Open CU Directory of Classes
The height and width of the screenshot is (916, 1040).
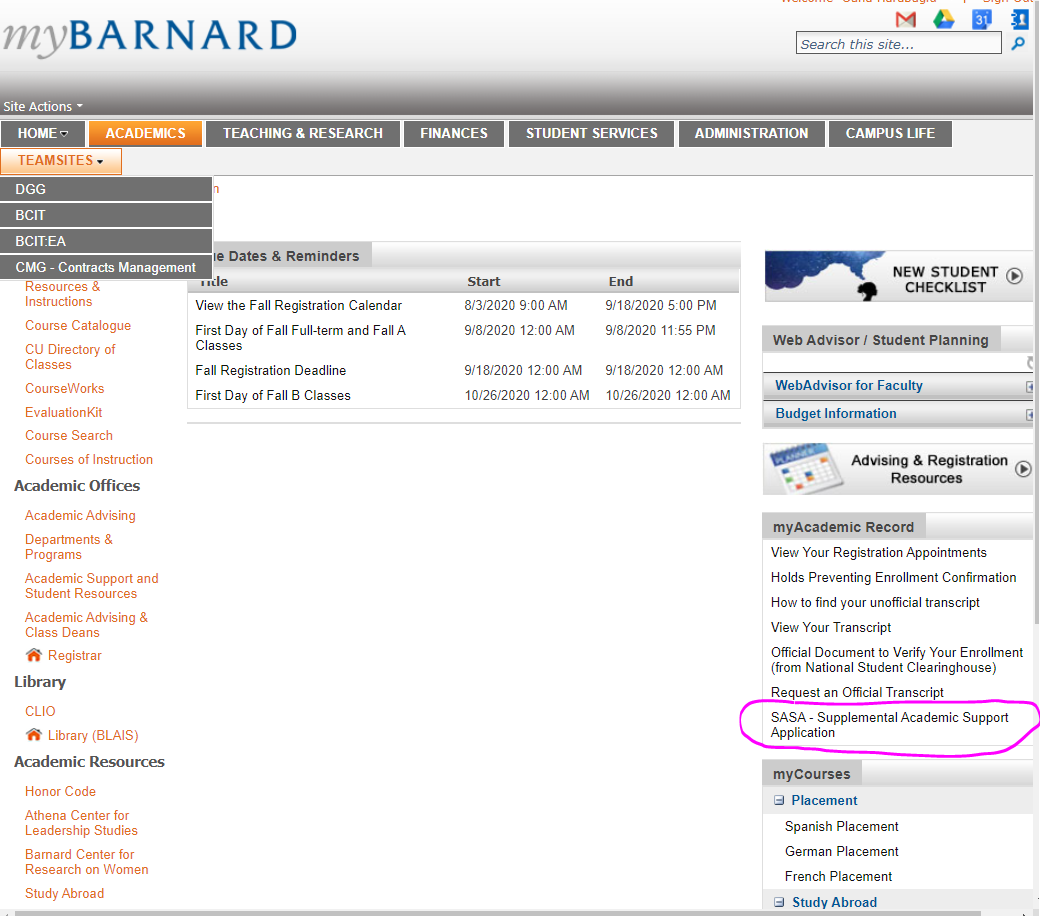coord(70,357)
